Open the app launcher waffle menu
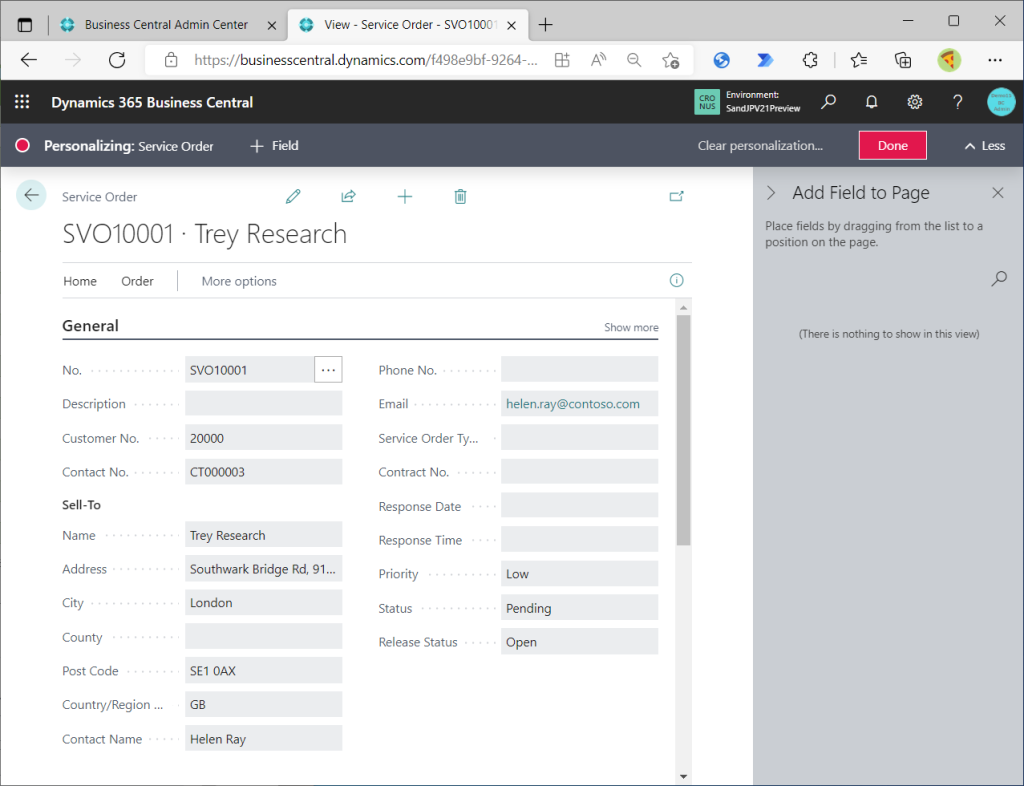The height and width of the screenshot is (786, 1024). [22, 102]
